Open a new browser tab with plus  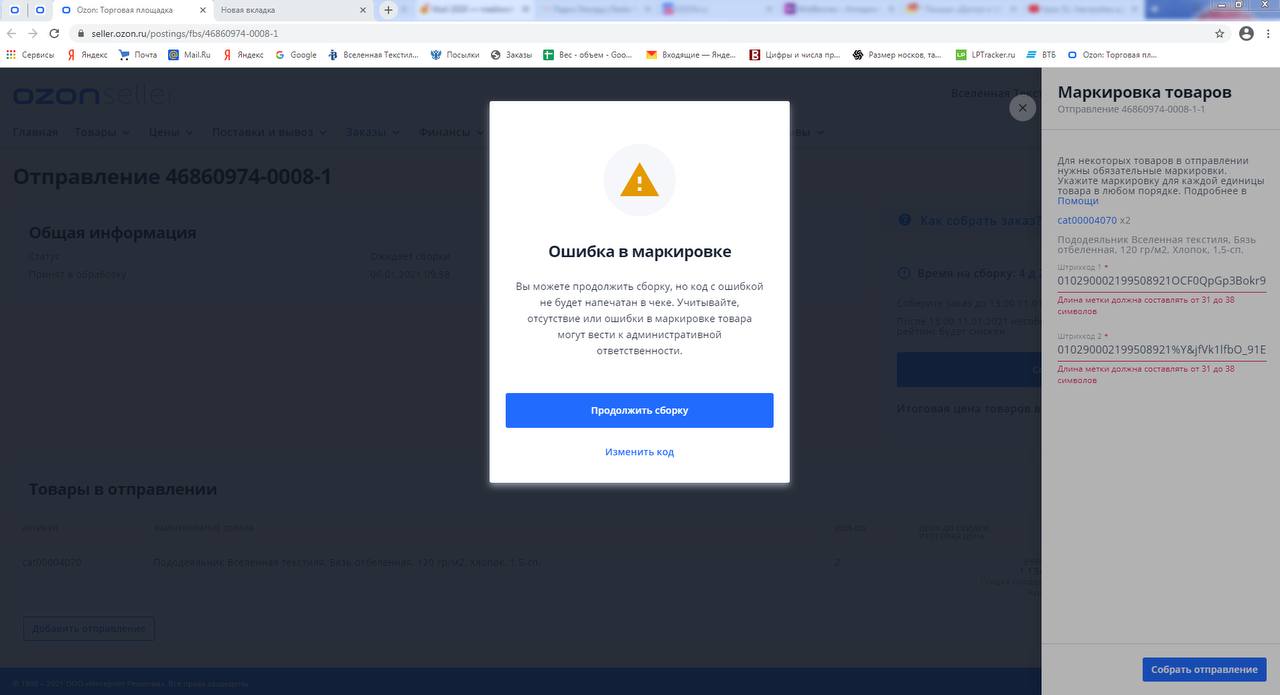coord(388,10)
